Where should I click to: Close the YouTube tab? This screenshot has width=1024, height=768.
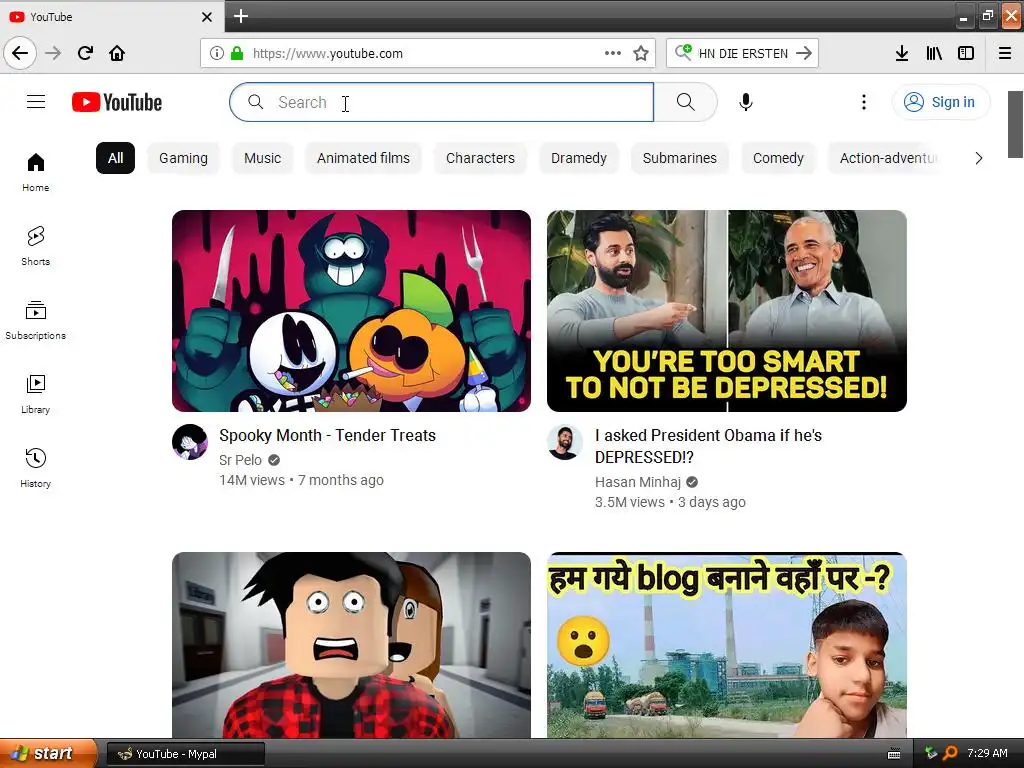tap(207, 17)
